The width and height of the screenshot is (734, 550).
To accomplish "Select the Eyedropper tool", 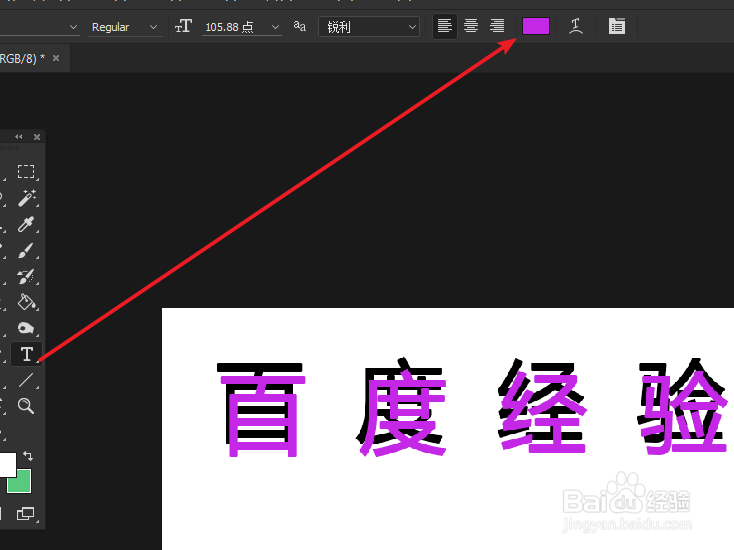I will click(x=26, y=224).
